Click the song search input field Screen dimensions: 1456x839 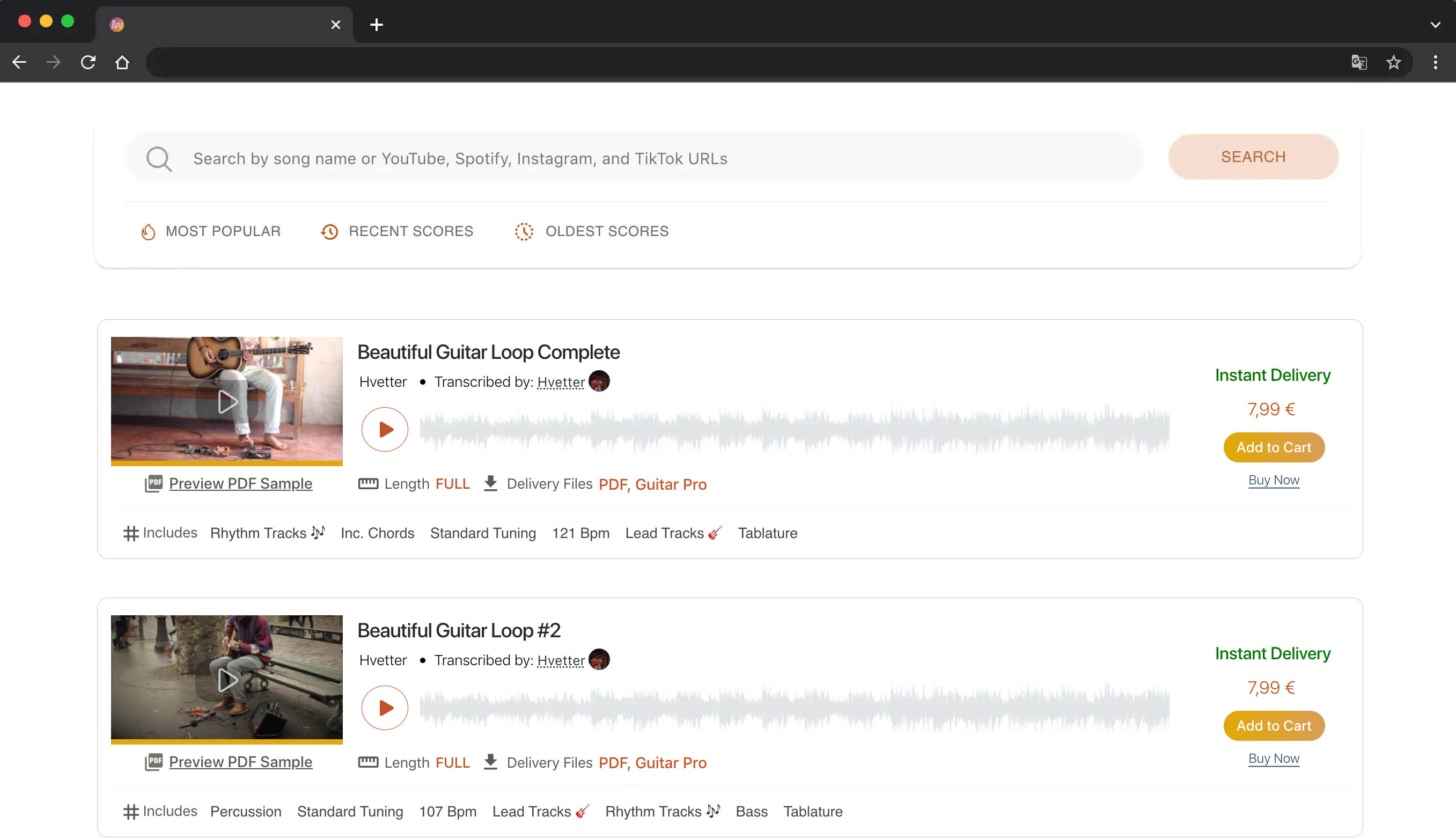pyautogui.click(x=634, y=158)
